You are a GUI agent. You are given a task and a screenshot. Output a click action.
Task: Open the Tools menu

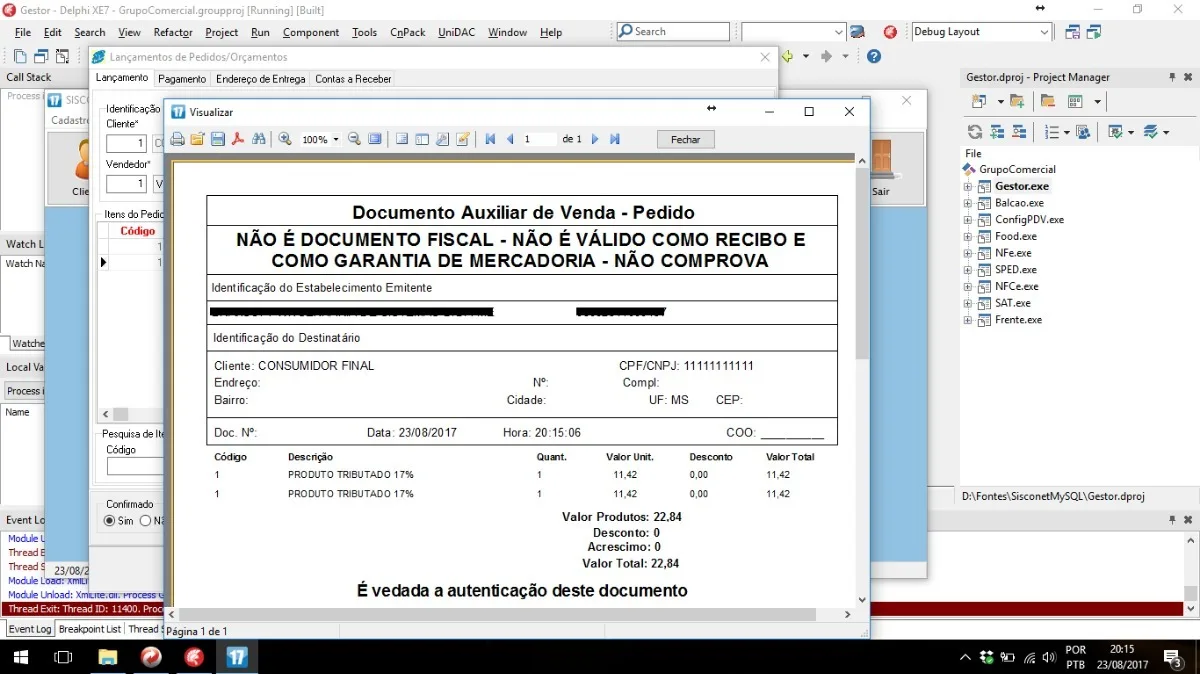[364, 32]
